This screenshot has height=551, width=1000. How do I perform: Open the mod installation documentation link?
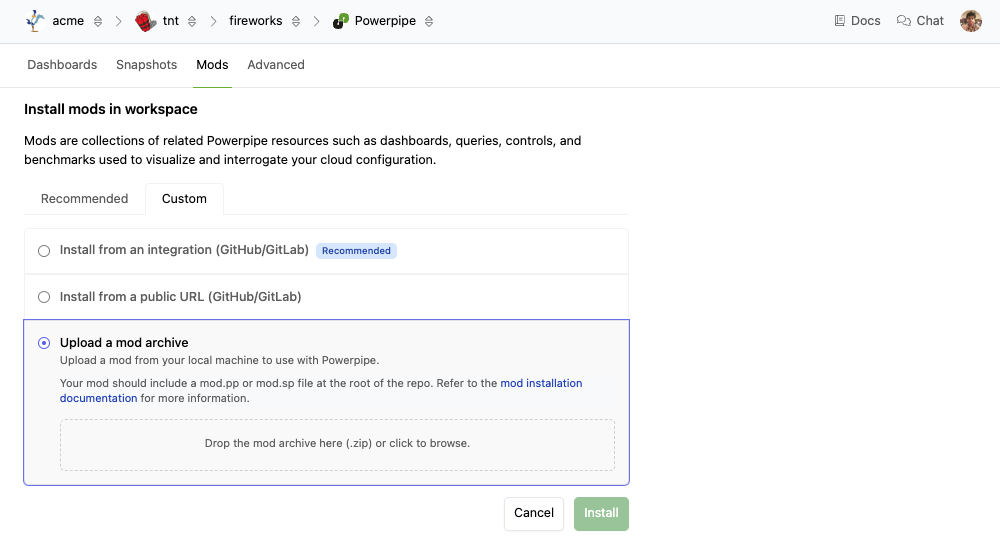click(541, 384)
